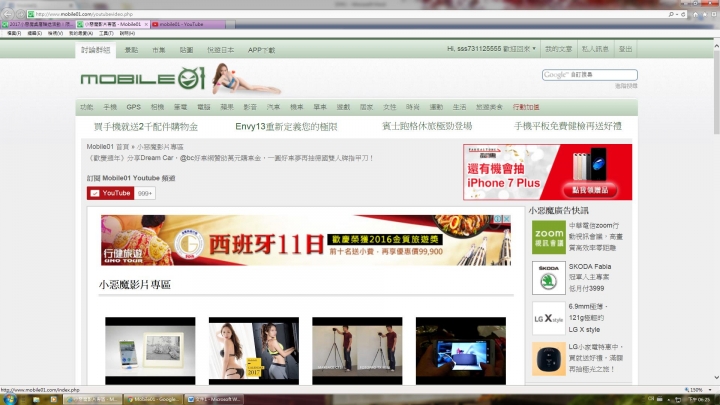
Task: Click the red YouTube subscribe button
Action: coord(110,193)
